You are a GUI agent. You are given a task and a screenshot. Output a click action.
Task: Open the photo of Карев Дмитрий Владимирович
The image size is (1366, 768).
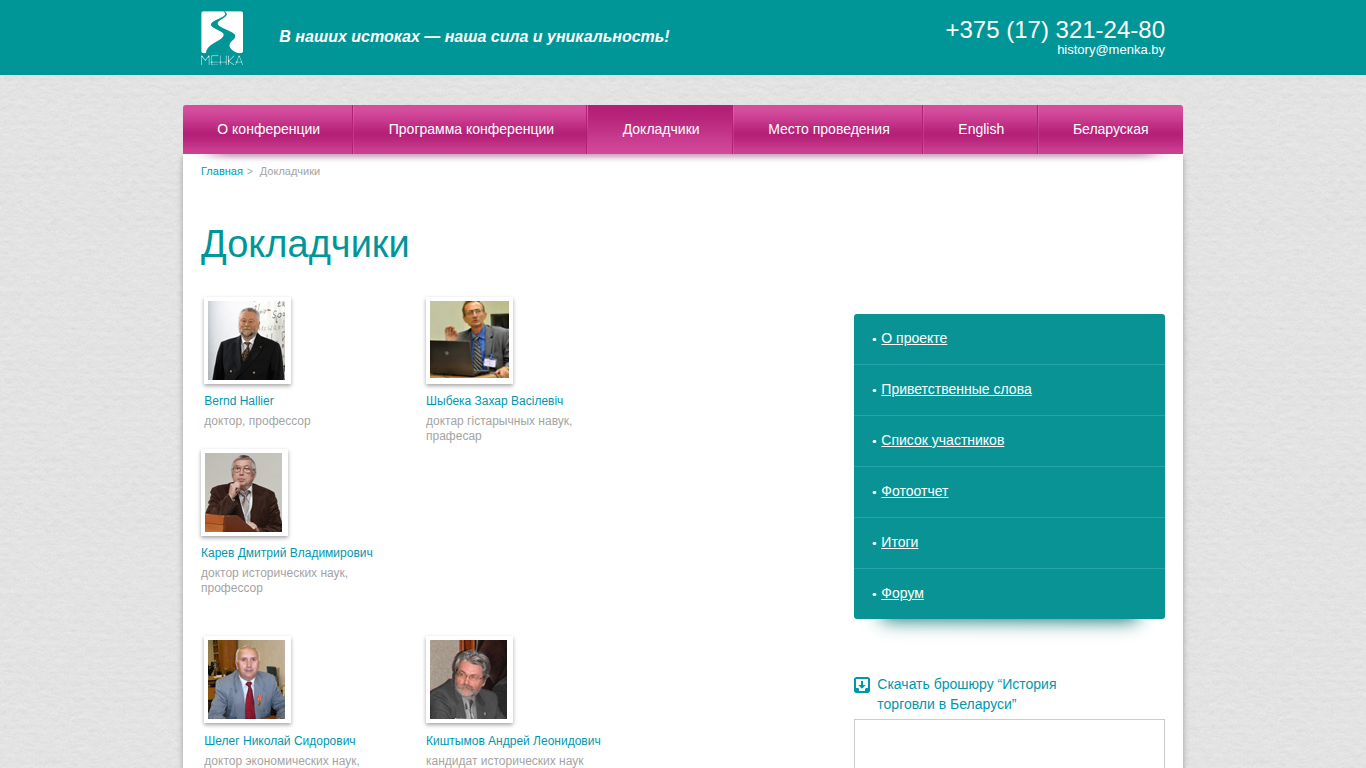pyautogui.click(x=244, y=492)
